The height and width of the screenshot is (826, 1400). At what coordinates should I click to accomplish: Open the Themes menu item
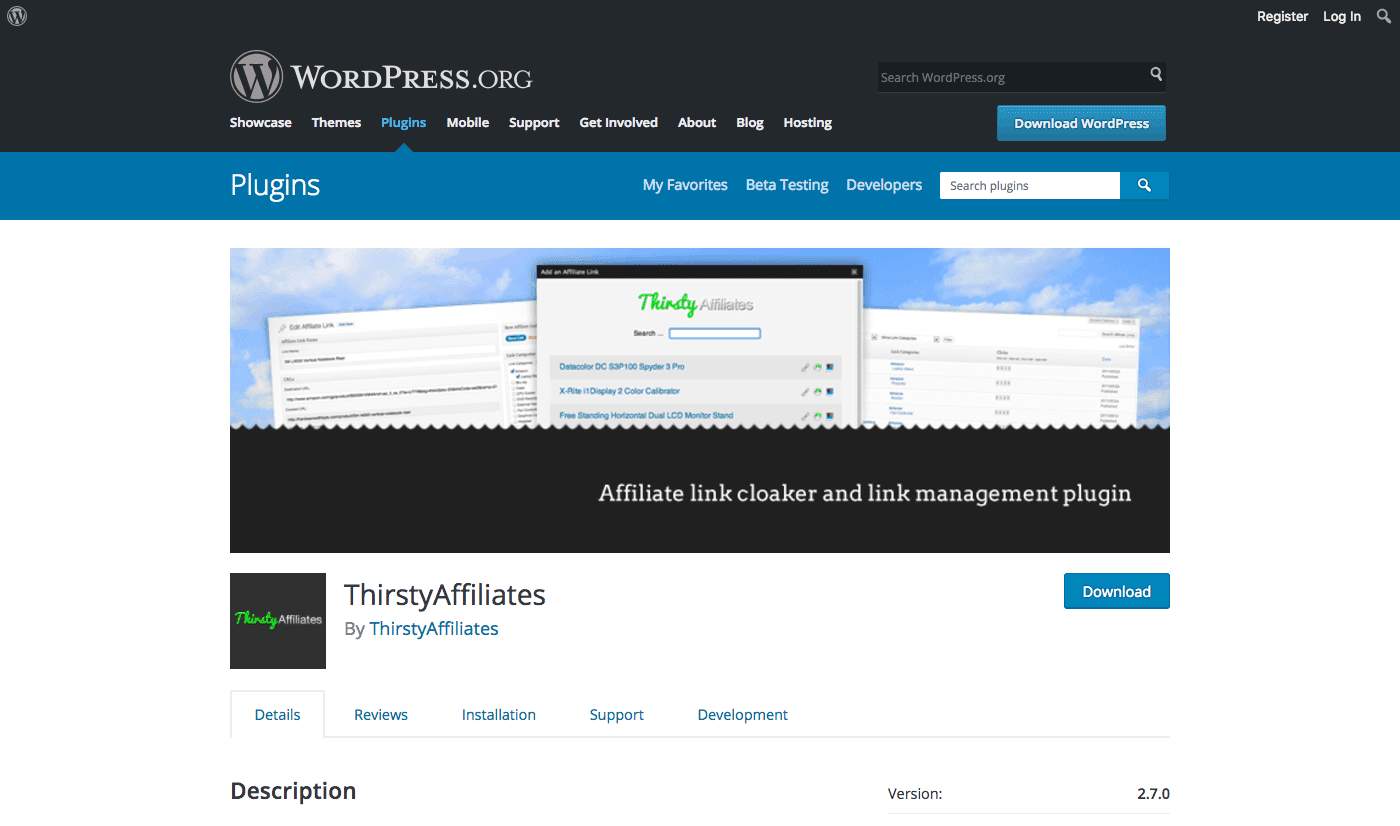(336, 122)
